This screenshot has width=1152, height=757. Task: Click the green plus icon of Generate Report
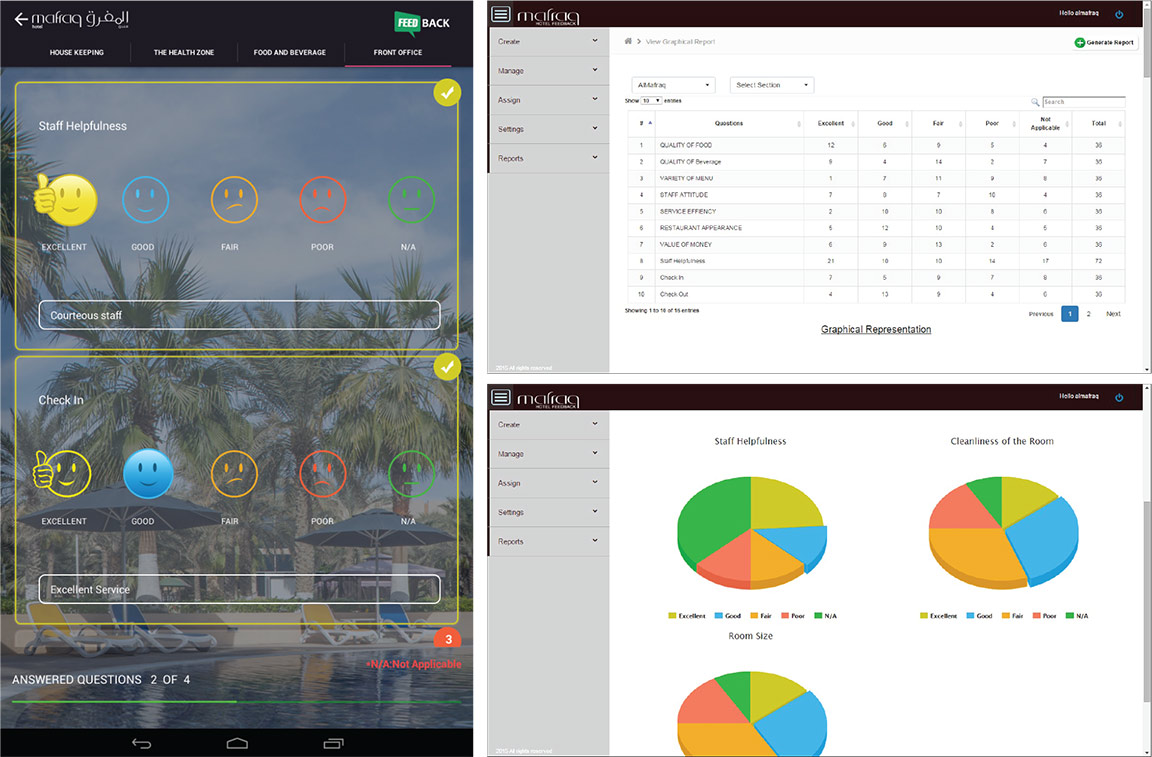(x=1079, y=43)
